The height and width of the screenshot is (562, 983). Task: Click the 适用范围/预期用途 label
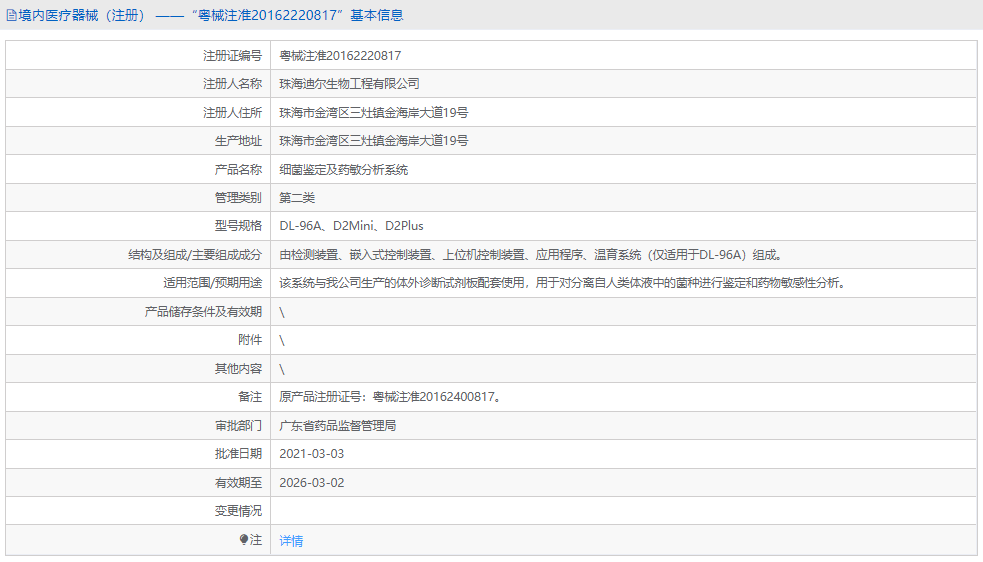[x=213, y=283]
